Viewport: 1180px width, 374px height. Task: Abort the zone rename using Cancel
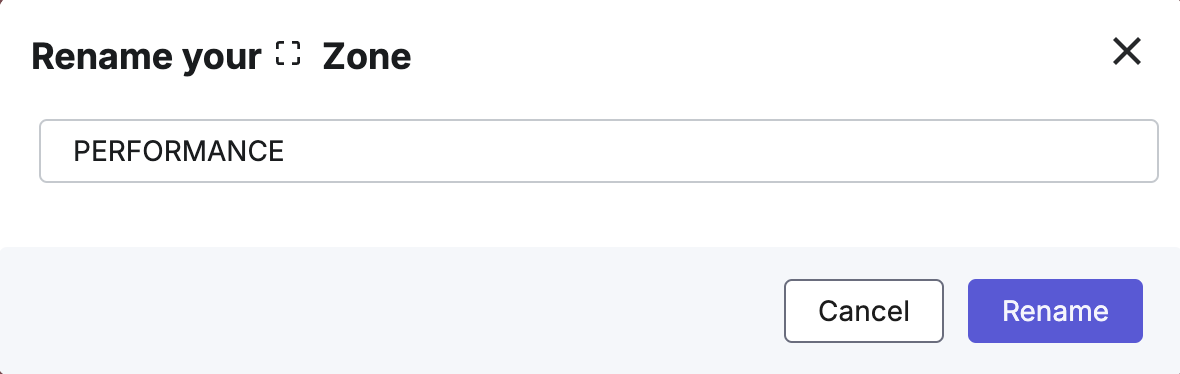pos(864,311)
